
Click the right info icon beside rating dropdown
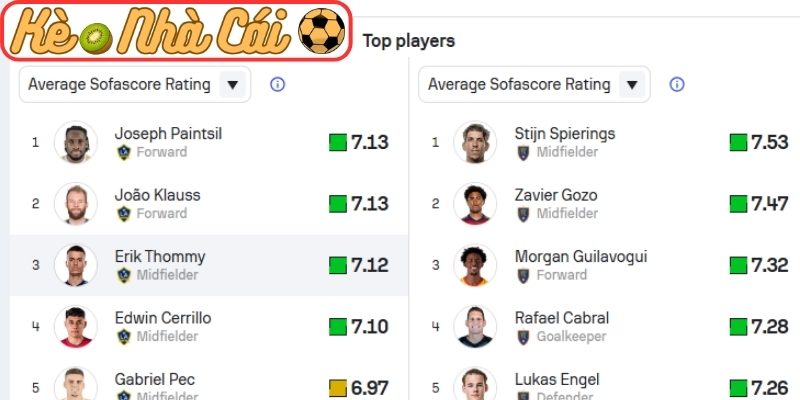coord(677,85)
